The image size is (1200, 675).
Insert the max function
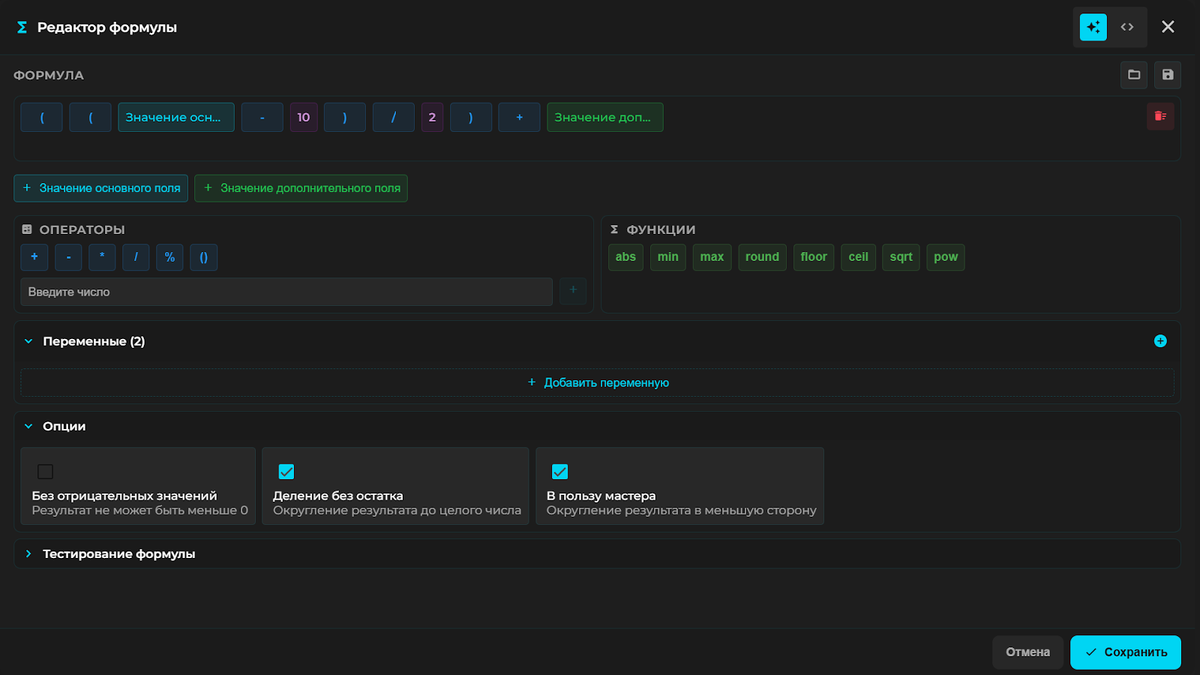[712, 257]
